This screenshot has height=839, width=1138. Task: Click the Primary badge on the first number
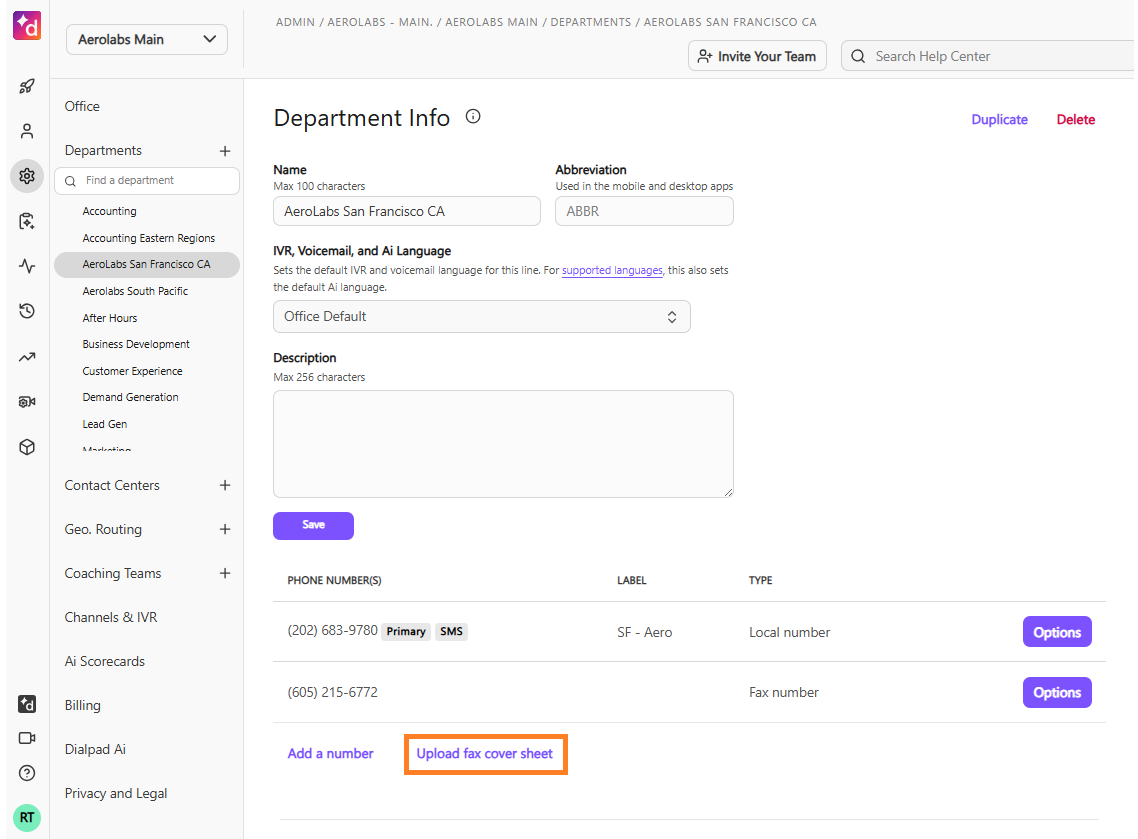(x=406, y=631)
